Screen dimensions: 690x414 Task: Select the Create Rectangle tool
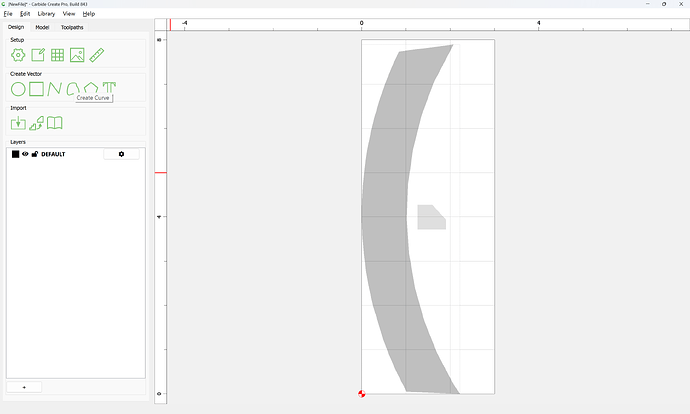[x=36, y=89]
